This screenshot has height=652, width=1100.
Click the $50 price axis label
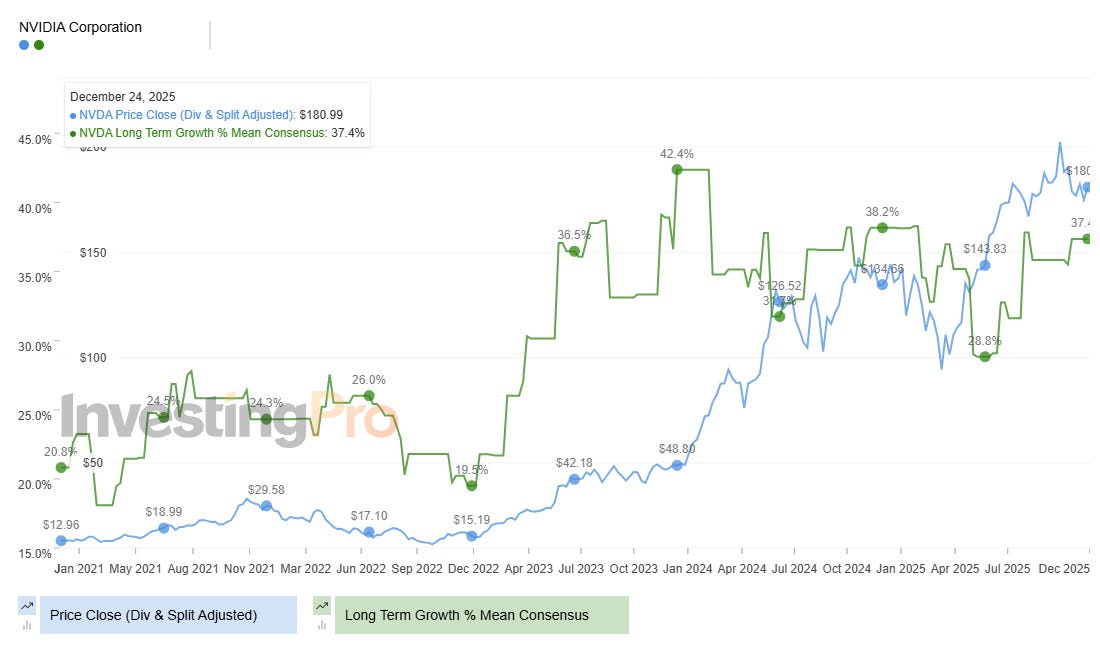pyautogui.click(x=93, y=463)
